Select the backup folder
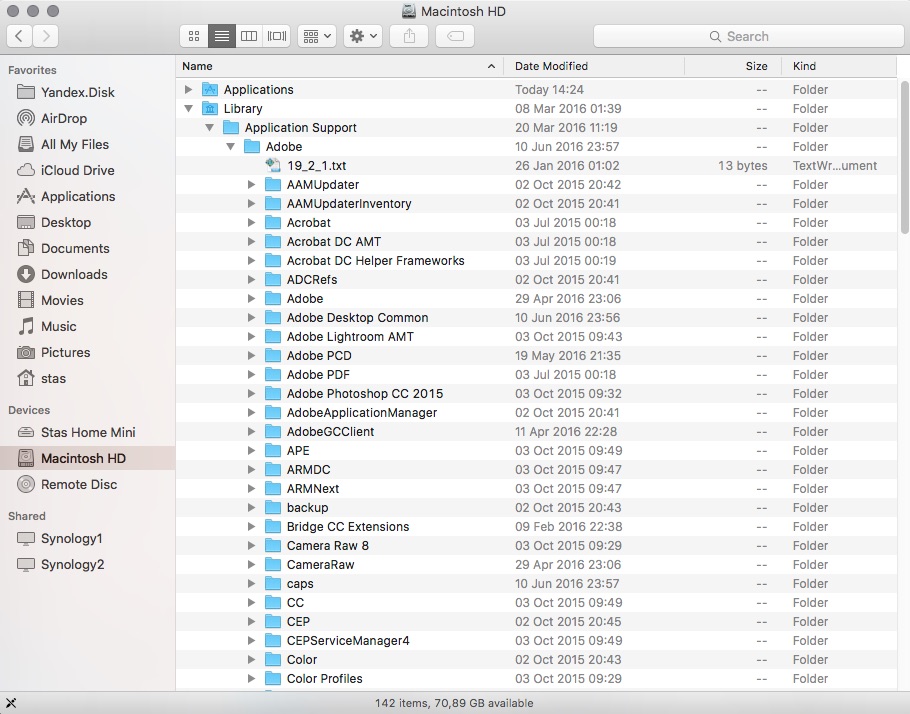 tap(536, 508)
